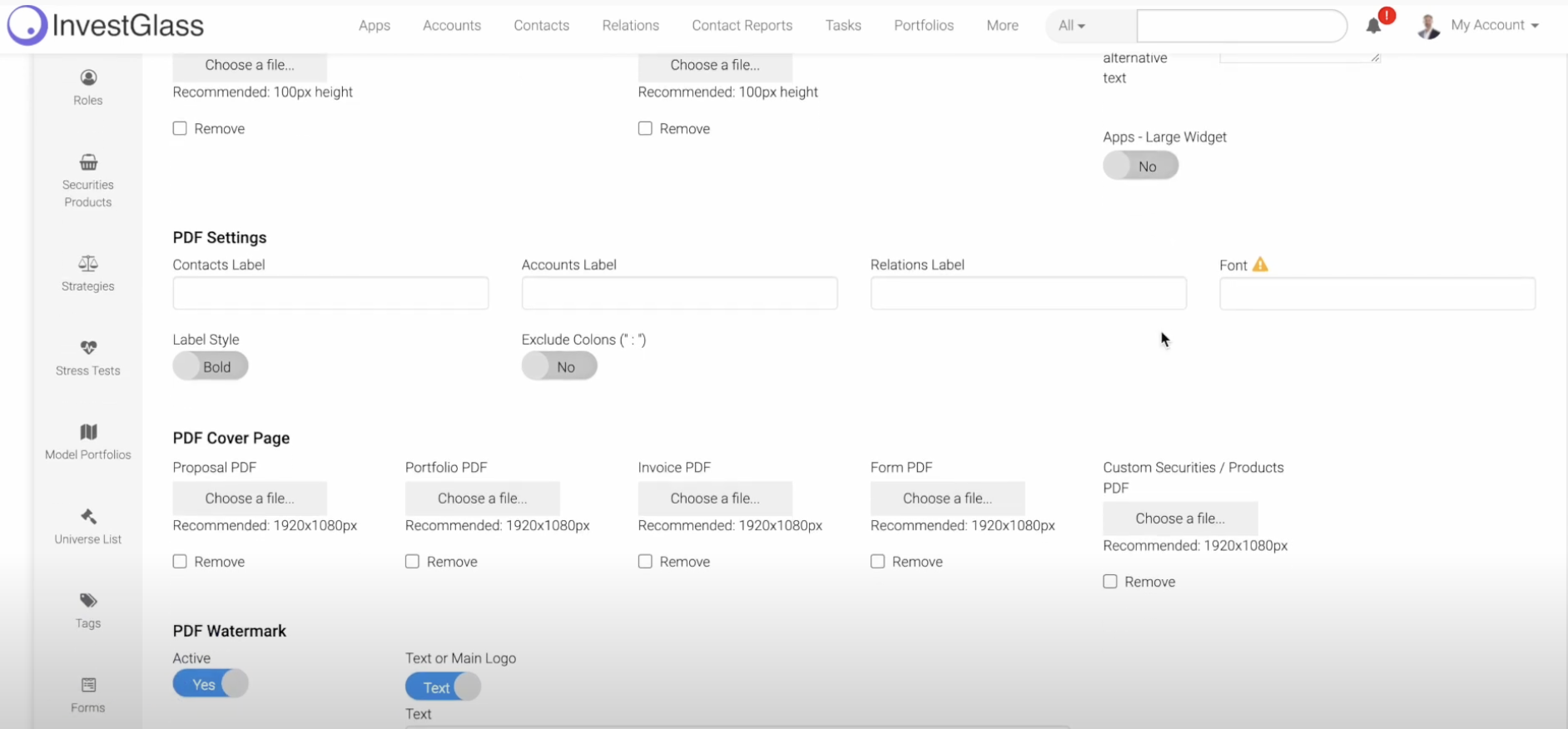Check Remove under Proposal PDF
Image resolution: width=1568 pixels, height=729 pixels.
[180, 562]
